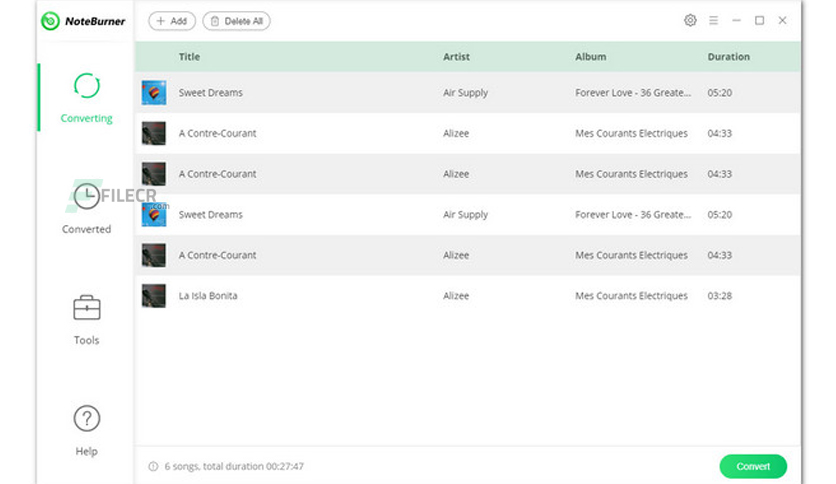Sort by the Duration column header
The width and height of the screenshot is (836, 484).
(x=729, y=57)
